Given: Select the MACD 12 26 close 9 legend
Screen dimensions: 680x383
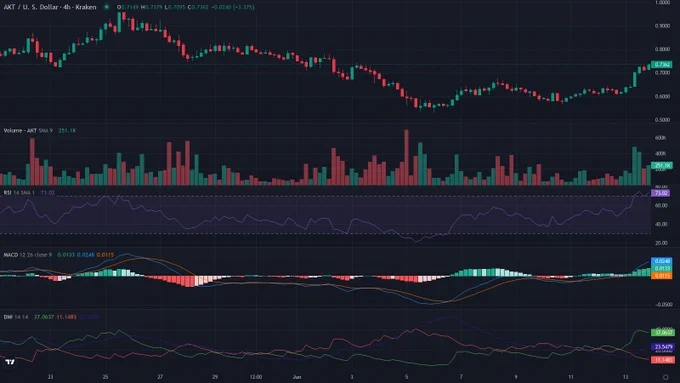Looking at the screenshot, I should pos(28,255).
